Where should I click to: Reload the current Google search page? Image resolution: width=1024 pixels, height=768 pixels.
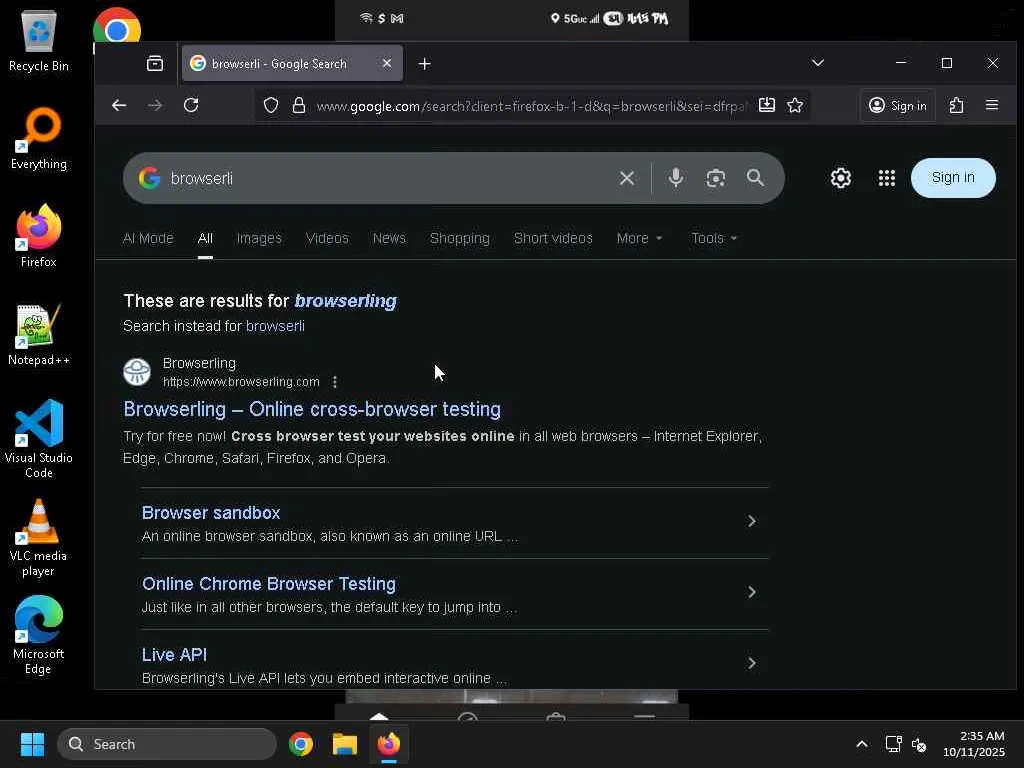click(191, 105)
